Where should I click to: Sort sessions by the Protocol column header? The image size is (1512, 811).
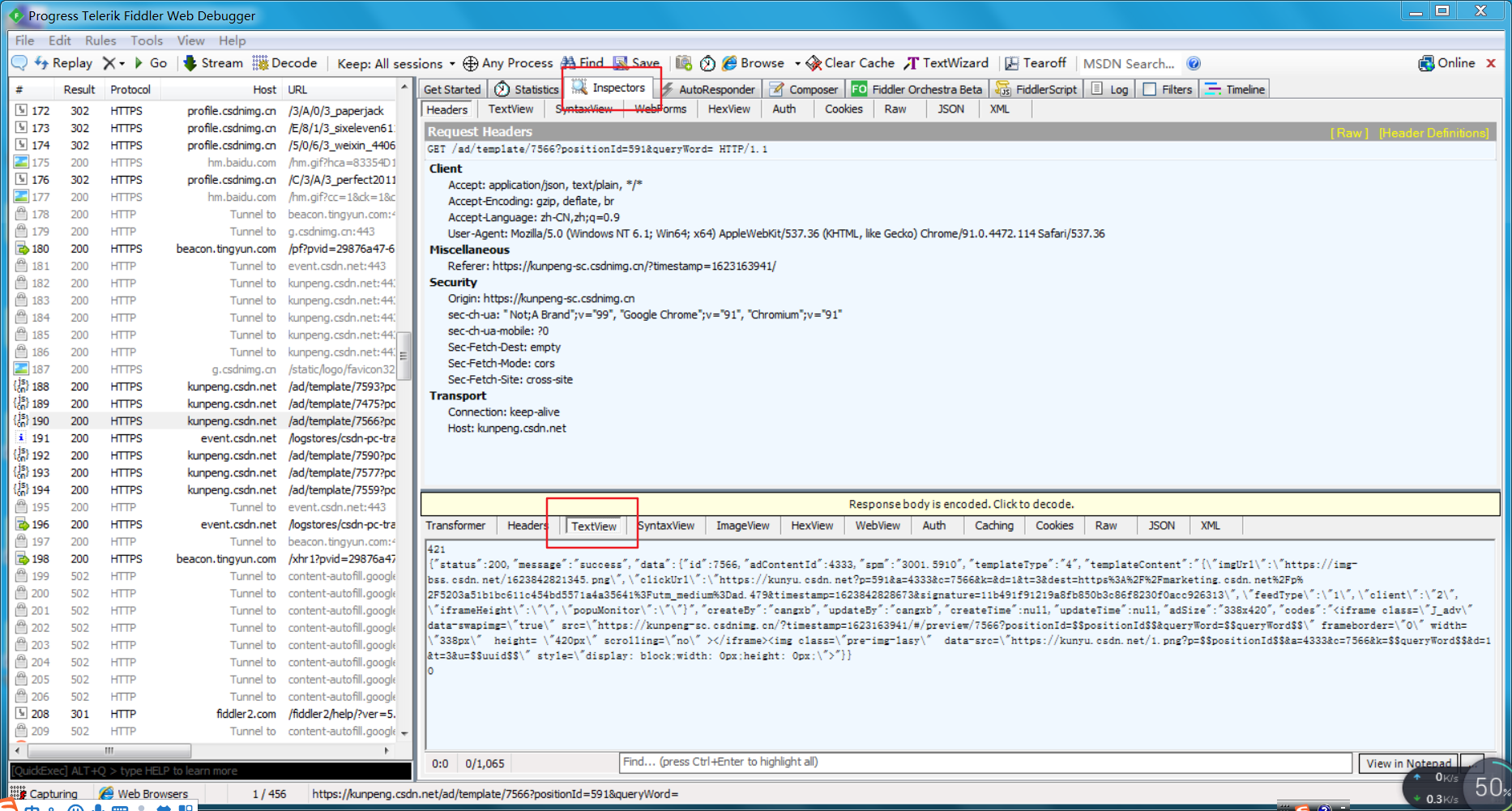(130, 90)
